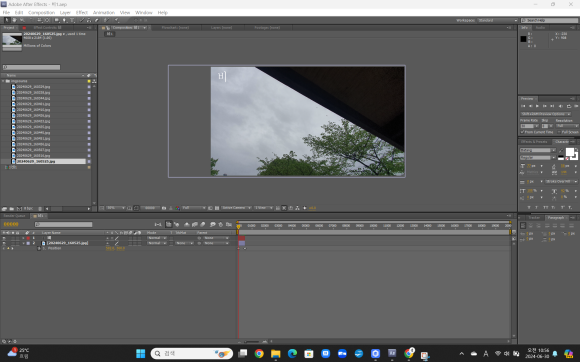The height and width of the screenshot is (362, 580).
Task: Collapse the footage folder in Project panel
Action: point(3,81)
